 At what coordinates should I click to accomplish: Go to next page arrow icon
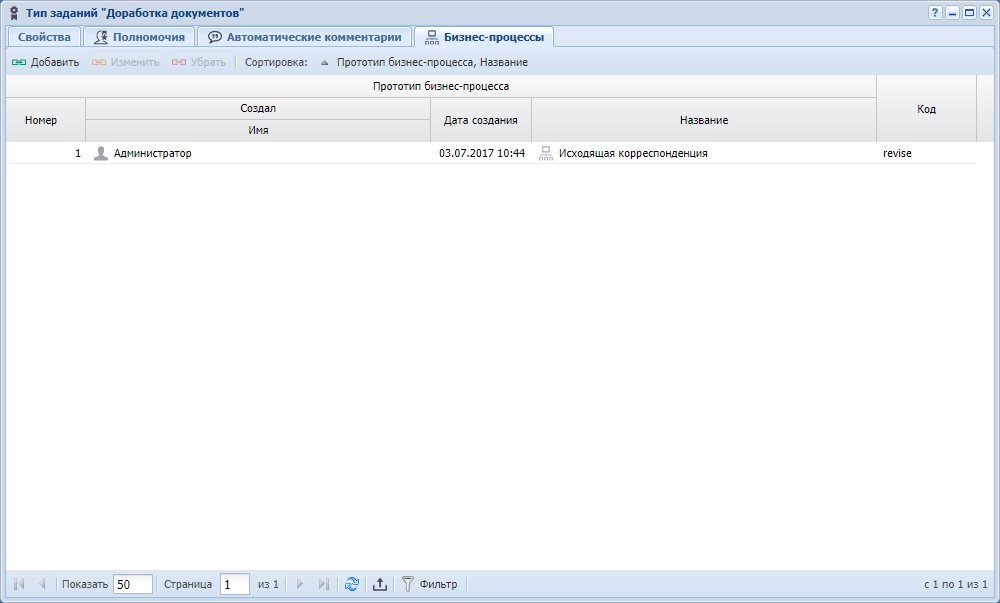[x=300, y=584]
